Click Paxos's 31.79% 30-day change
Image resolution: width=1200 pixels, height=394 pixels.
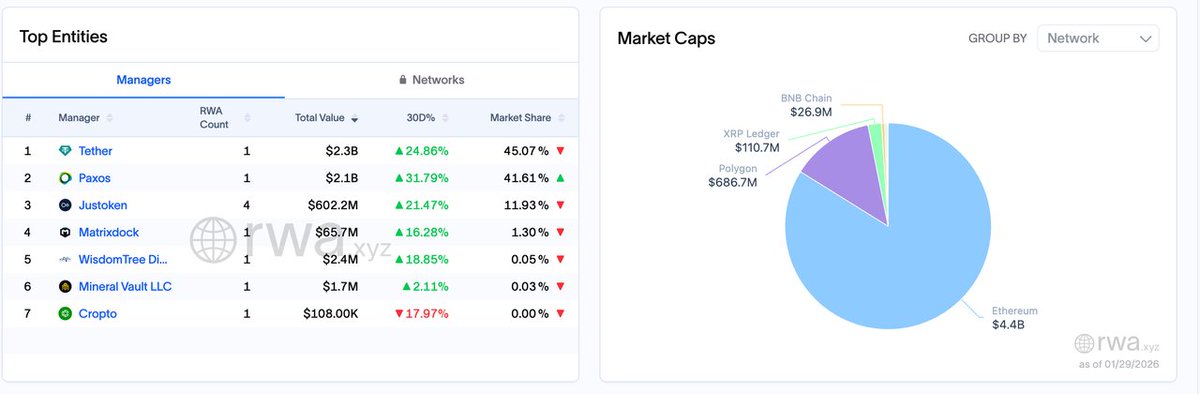click(x=421, y=178)
